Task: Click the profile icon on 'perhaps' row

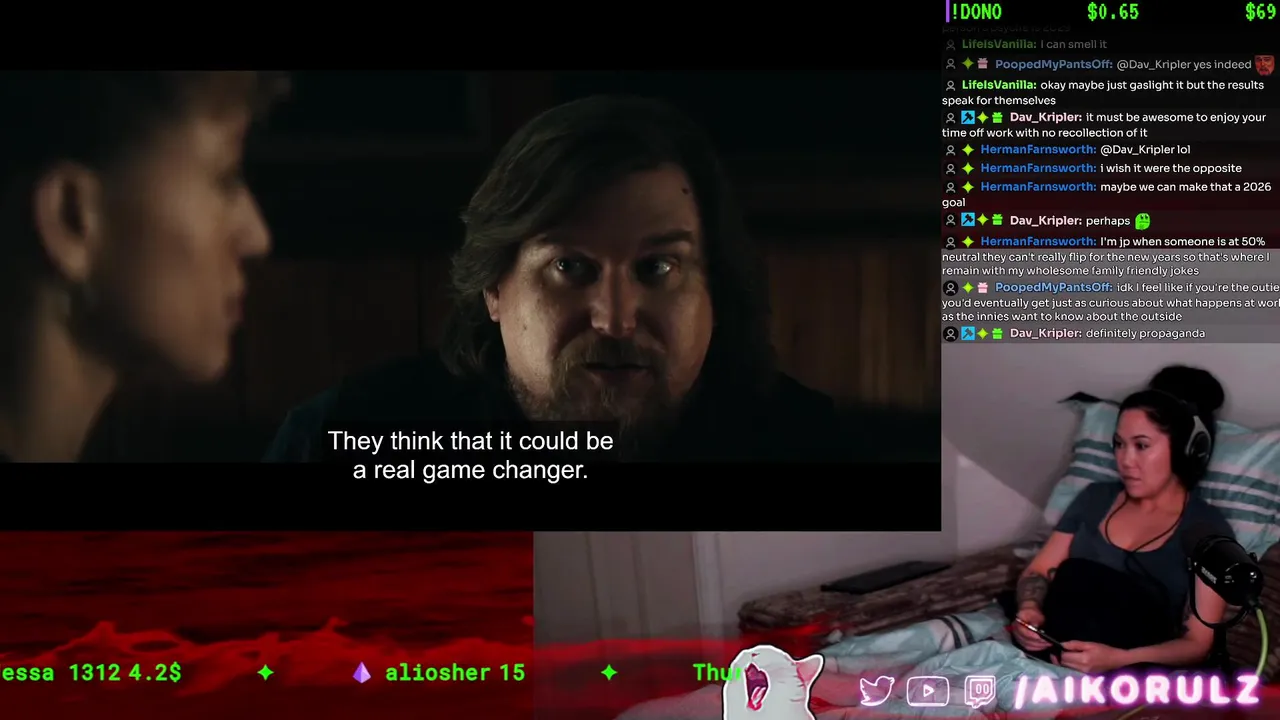Action: pyautogui.click(x=951, y=221)
